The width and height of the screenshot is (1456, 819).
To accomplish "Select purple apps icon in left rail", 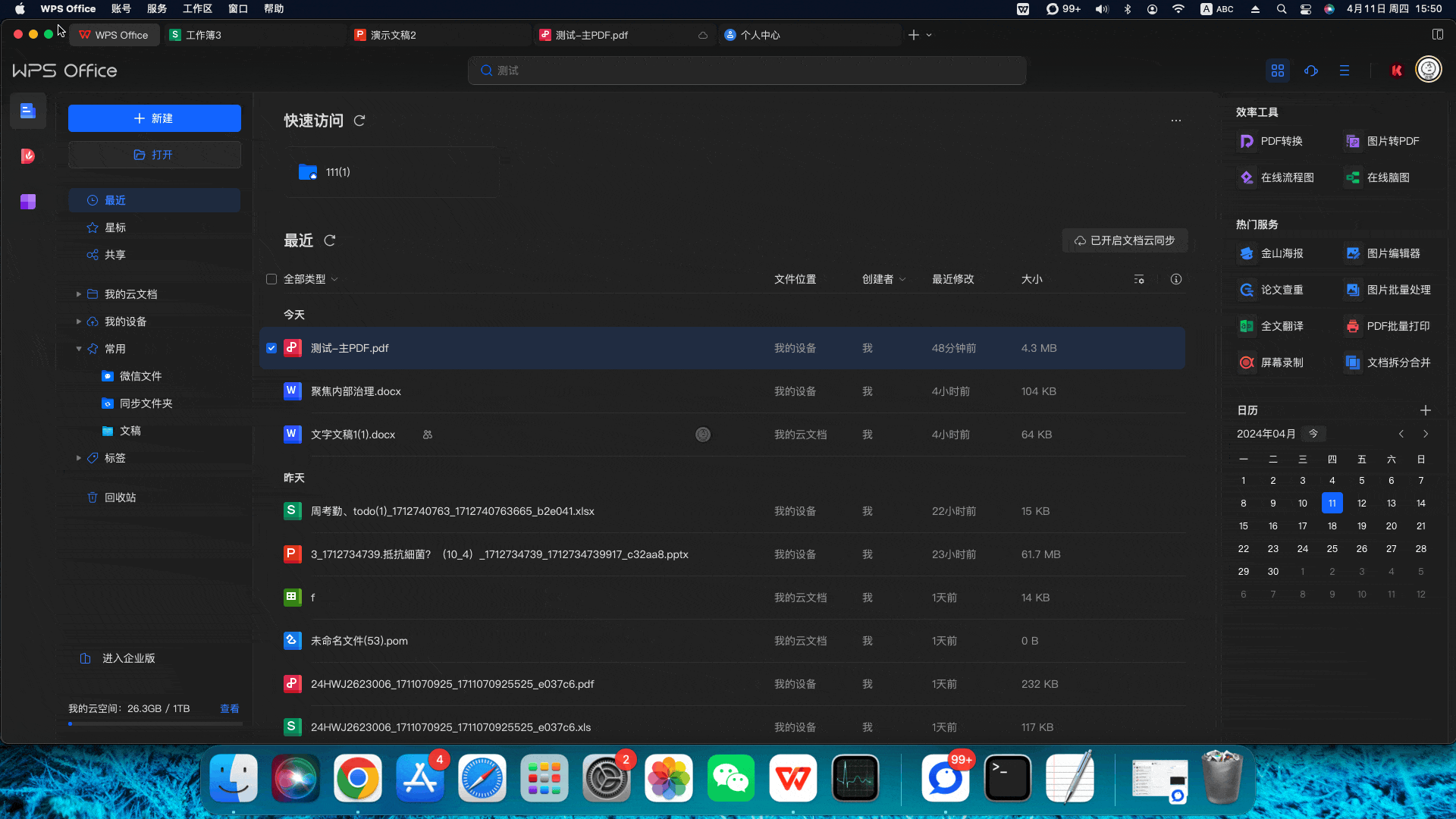I will (x=28, y=202).
